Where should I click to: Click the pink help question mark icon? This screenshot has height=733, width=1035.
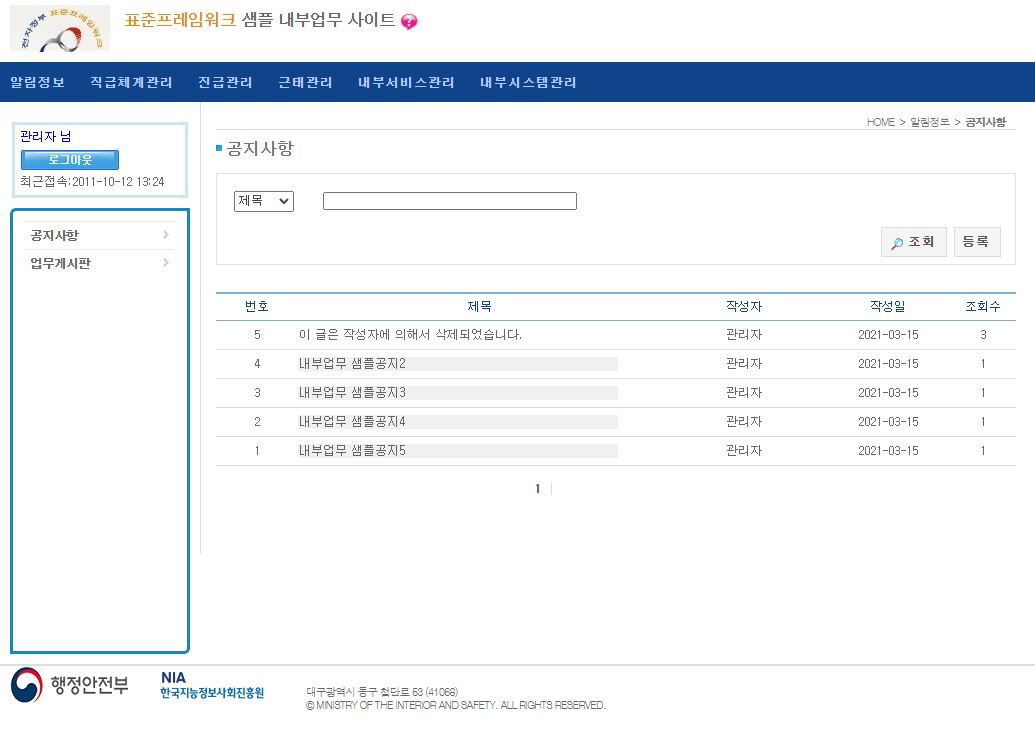(409, 22)
